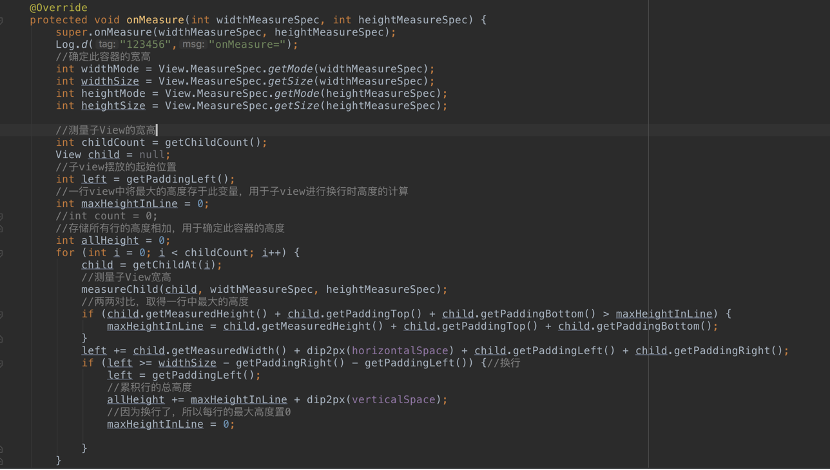Click null in the View child line

coord(152,155)
